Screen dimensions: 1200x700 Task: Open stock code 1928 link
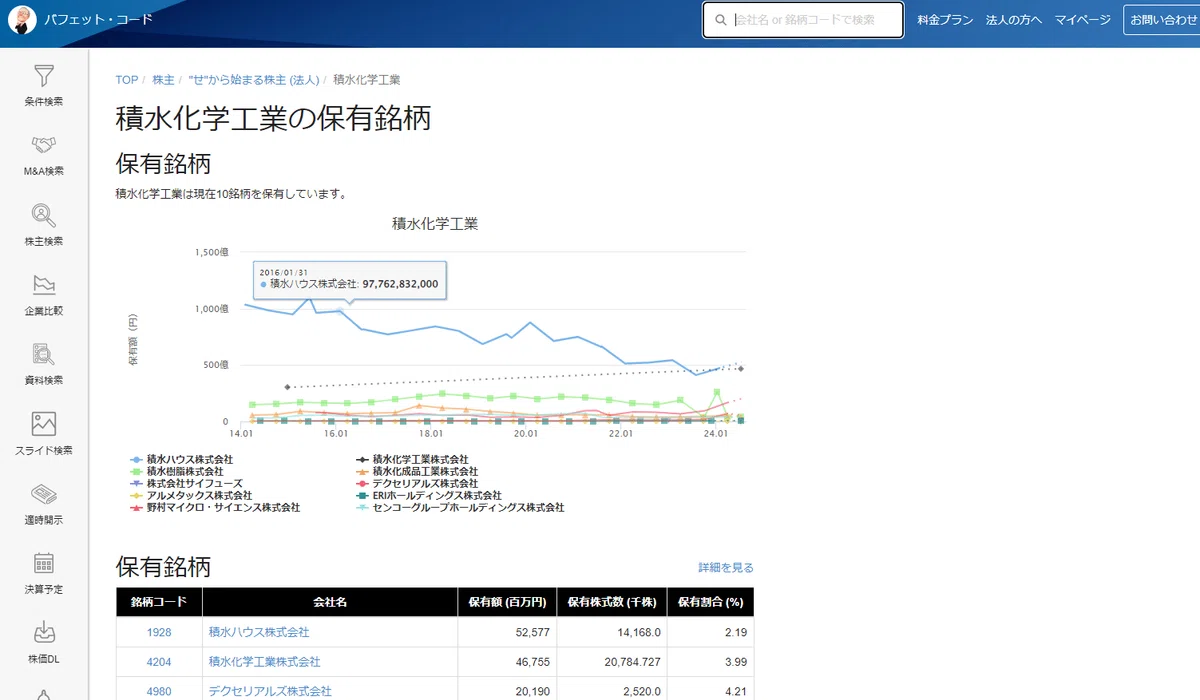(x=159, y=633)
